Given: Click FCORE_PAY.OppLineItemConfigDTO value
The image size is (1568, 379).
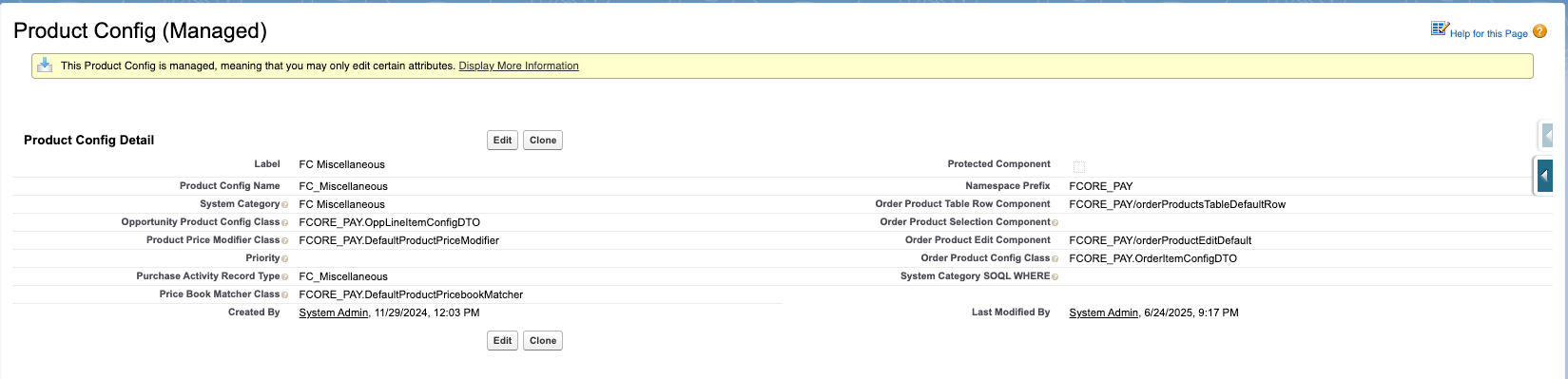Looking at the screenshot, I should pos(389,222).
